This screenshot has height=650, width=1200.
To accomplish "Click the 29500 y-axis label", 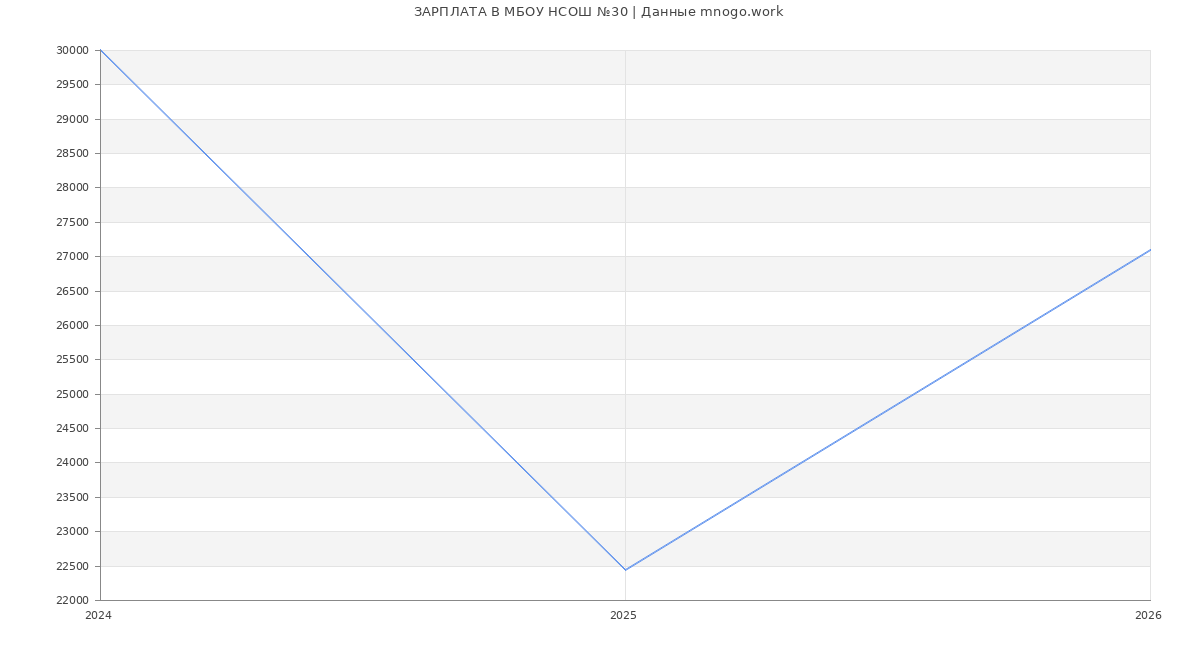I will click(x=72, y=85).
